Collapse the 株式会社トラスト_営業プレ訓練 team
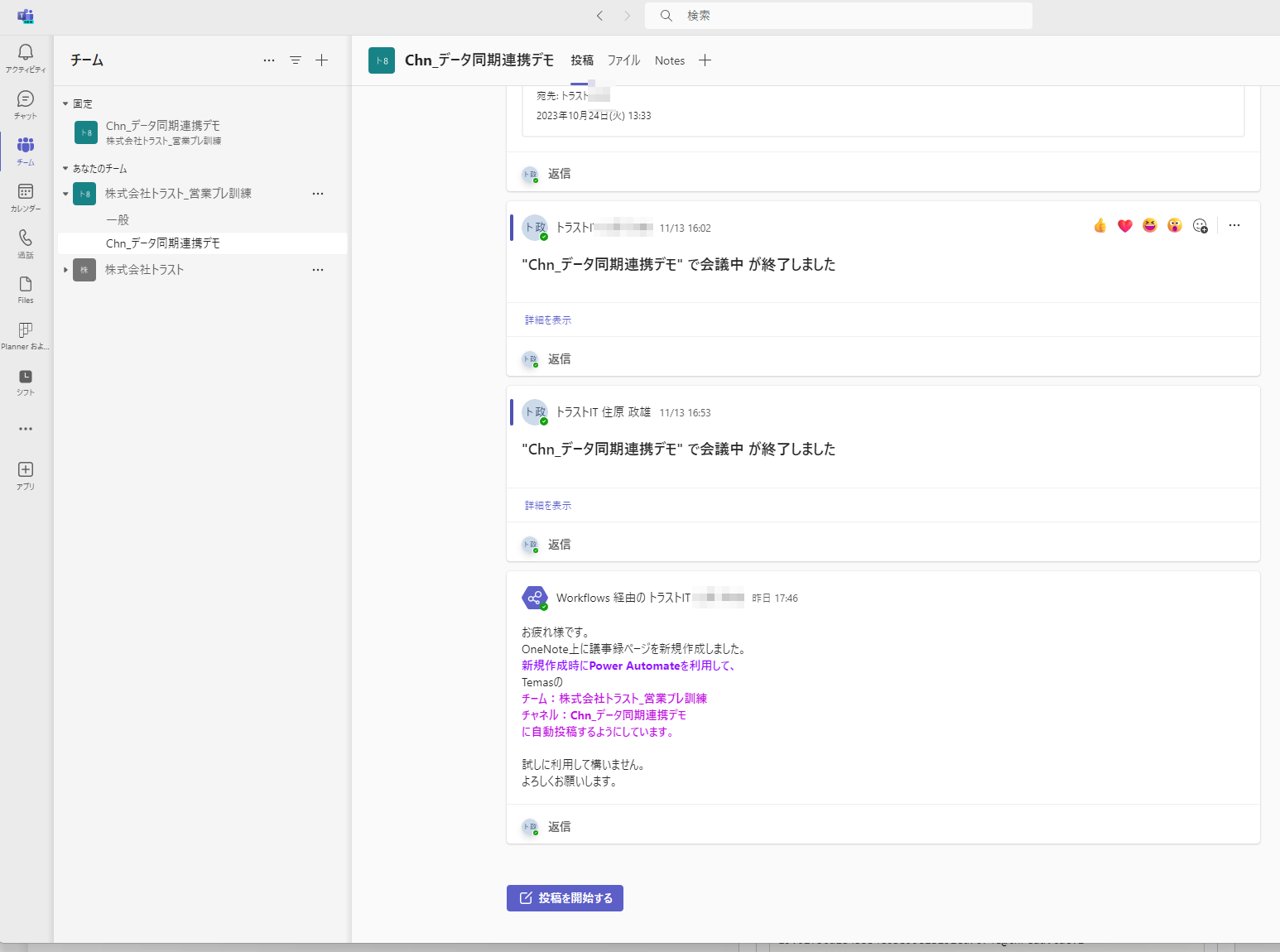The image size is (1280, 952). pos(65,194)
